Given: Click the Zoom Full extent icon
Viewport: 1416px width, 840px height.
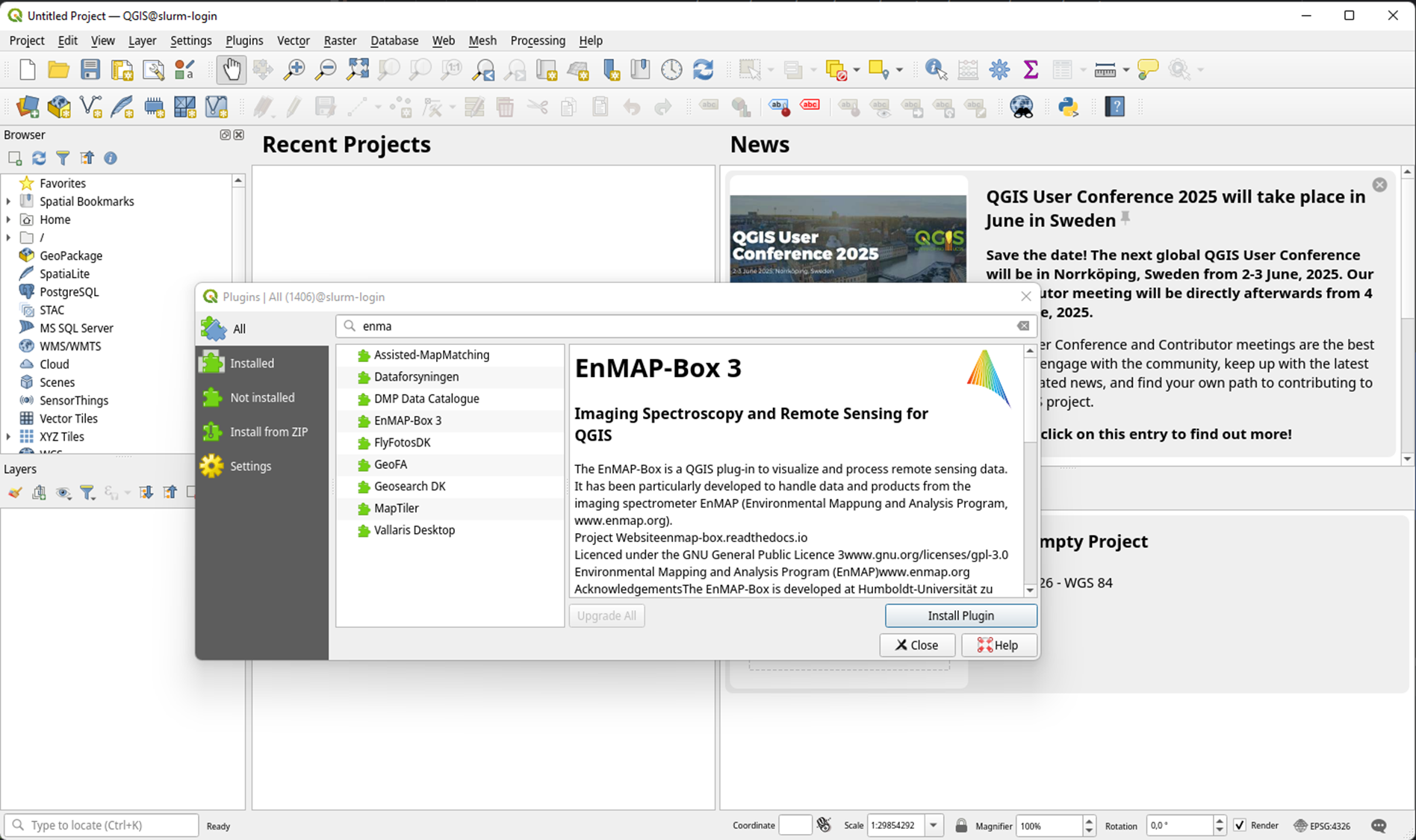Looking at the screenshot, I should click(358, 69).
